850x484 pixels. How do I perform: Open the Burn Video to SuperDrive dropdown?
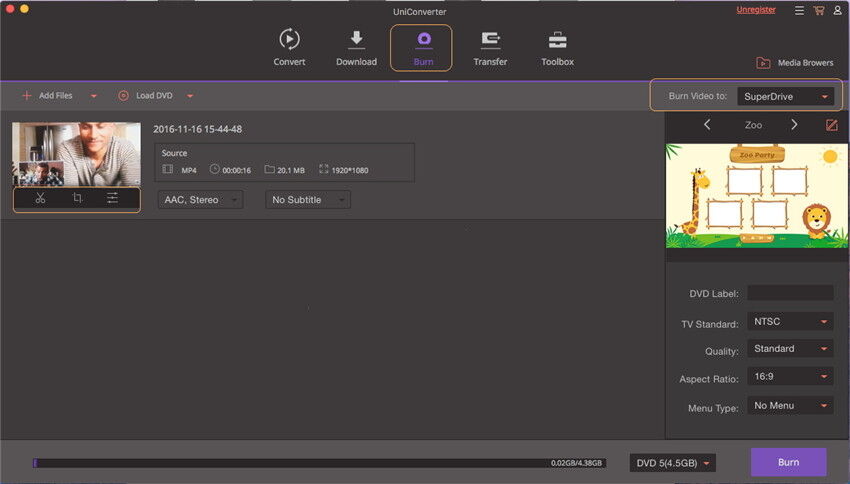point(785,96)
